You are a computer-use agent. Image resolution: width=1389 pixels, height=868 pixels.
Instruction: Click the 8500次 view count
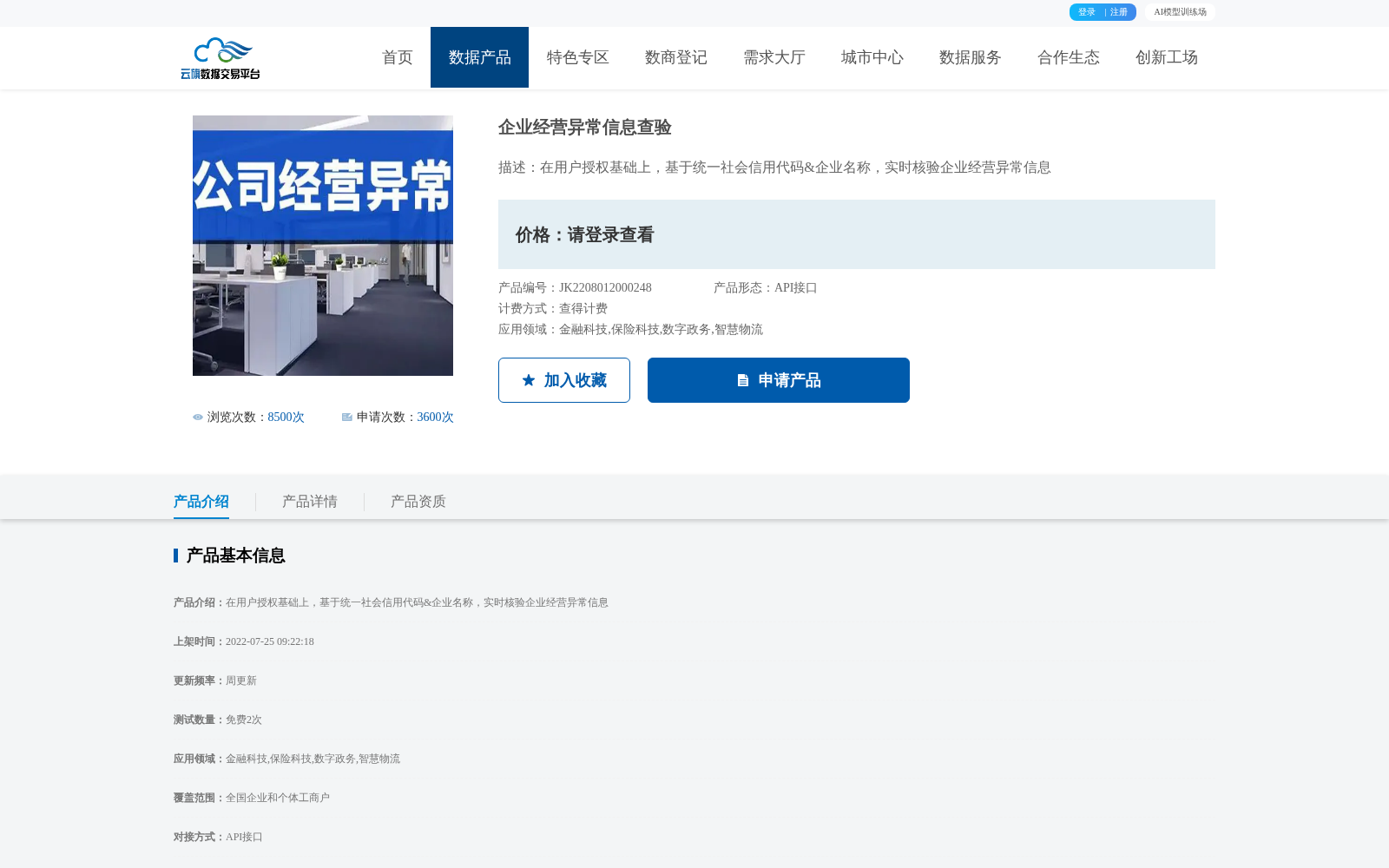[286, 418]
